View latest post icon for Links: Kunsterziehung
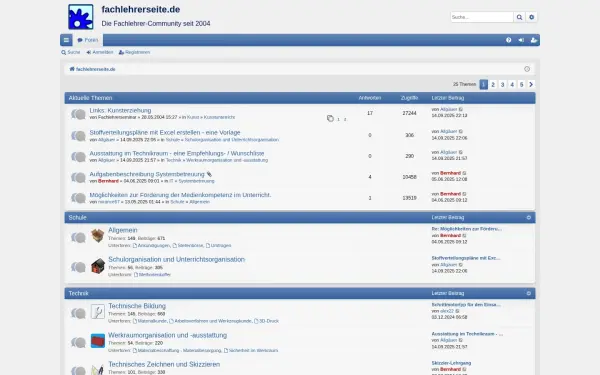This screenshot has height=375, width=600. tap(461, 109)
